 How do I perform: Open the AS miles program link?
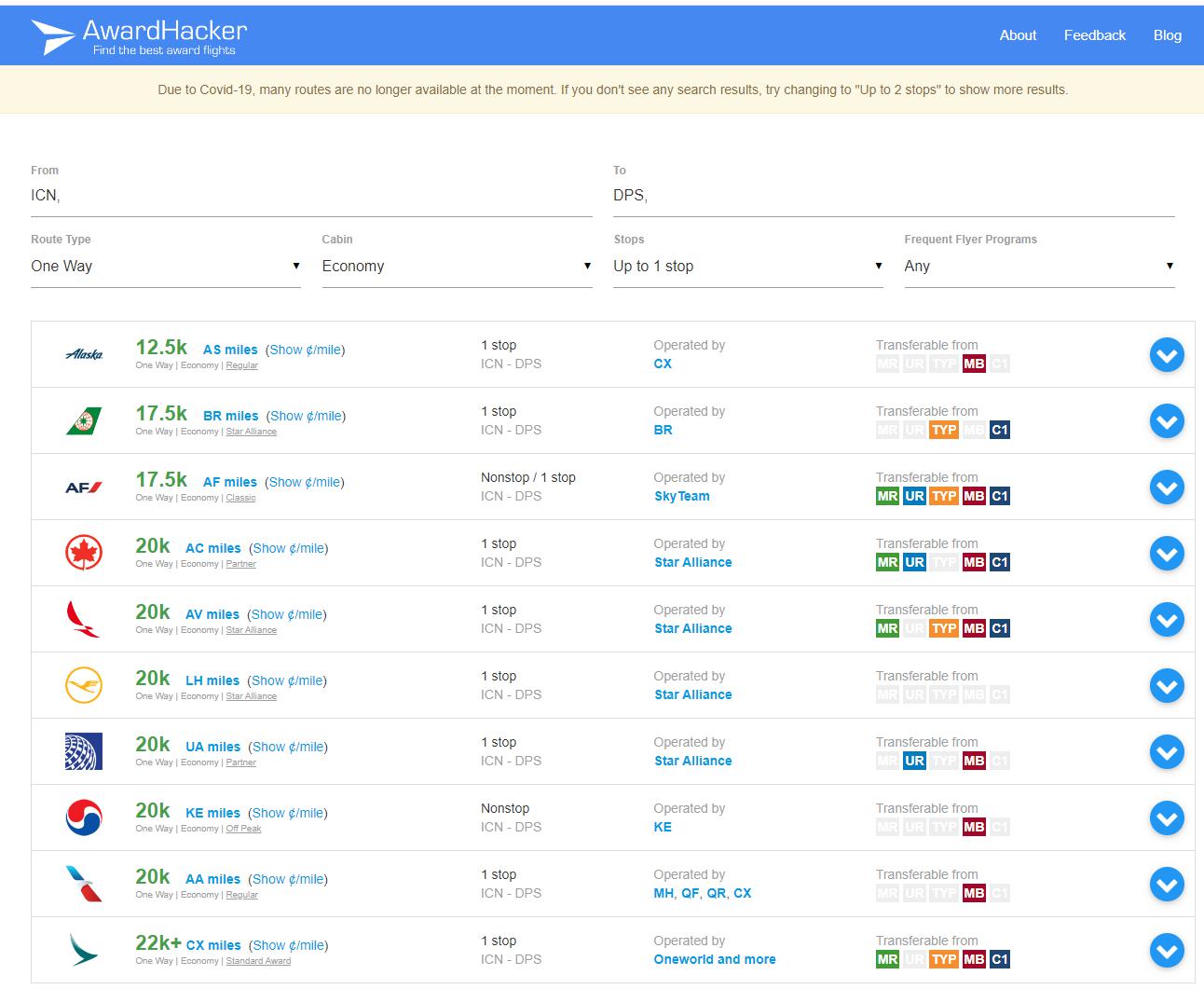(230, 350)
